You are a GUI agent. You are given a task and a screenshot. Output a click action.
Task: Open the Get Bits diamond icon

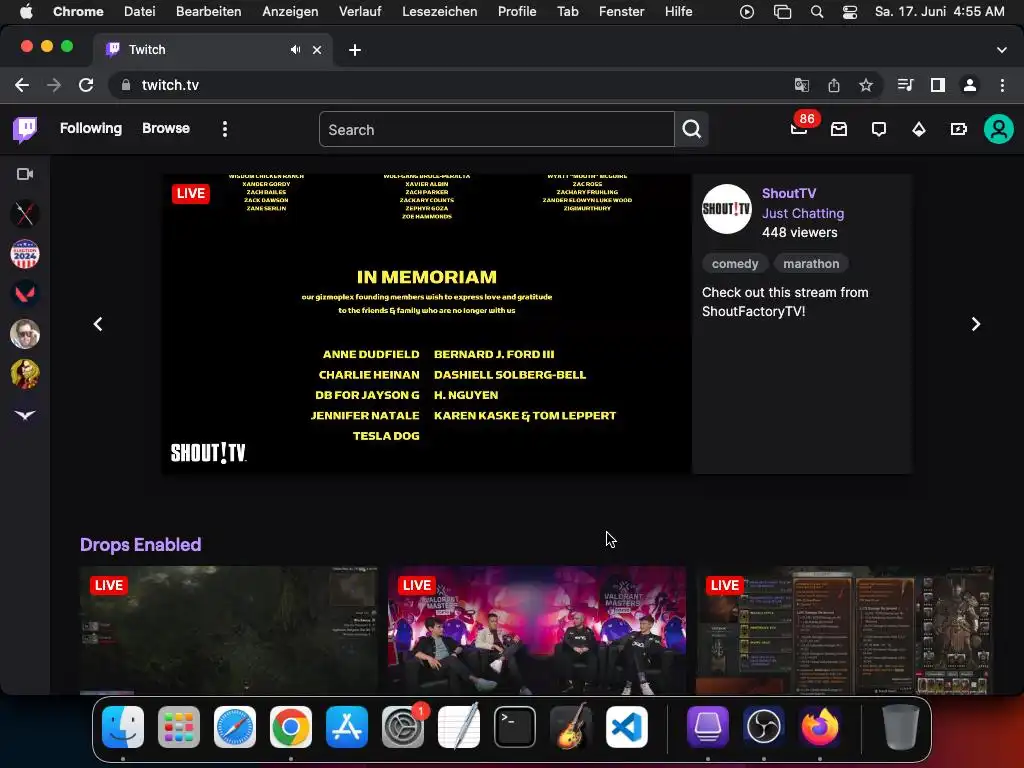pyautogui.click(x=918, y=129)
